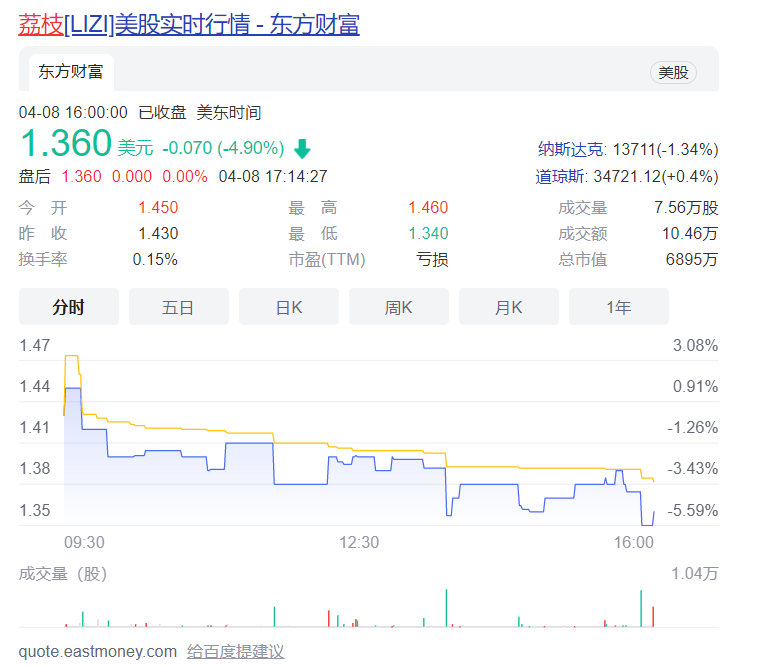The width and height of the screenshot is (759, 666).
Task: Click the 美股 tag badge
Action: pyautogui.click(x=673, y=73)
